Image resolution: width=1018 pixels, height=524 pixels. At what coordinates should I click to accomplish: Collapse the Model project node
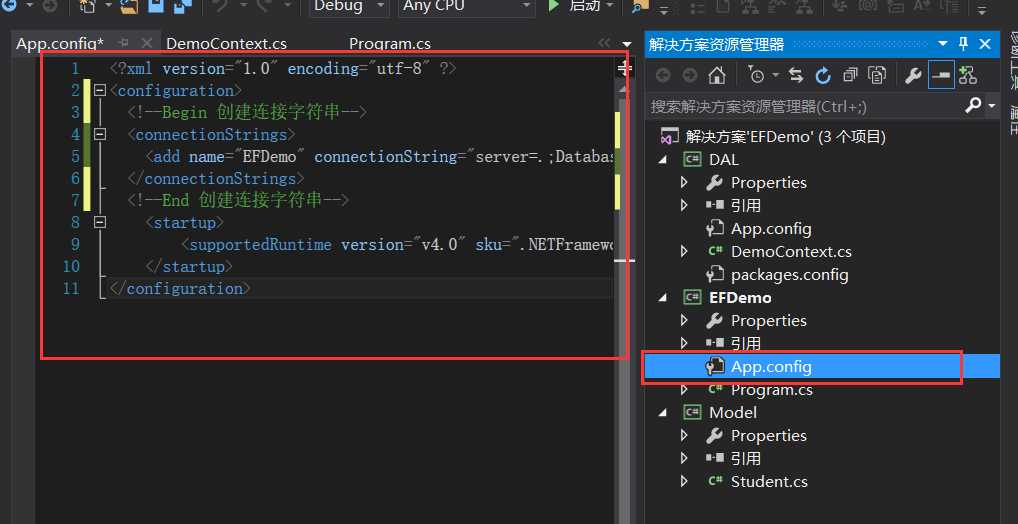tap(663, 412)
